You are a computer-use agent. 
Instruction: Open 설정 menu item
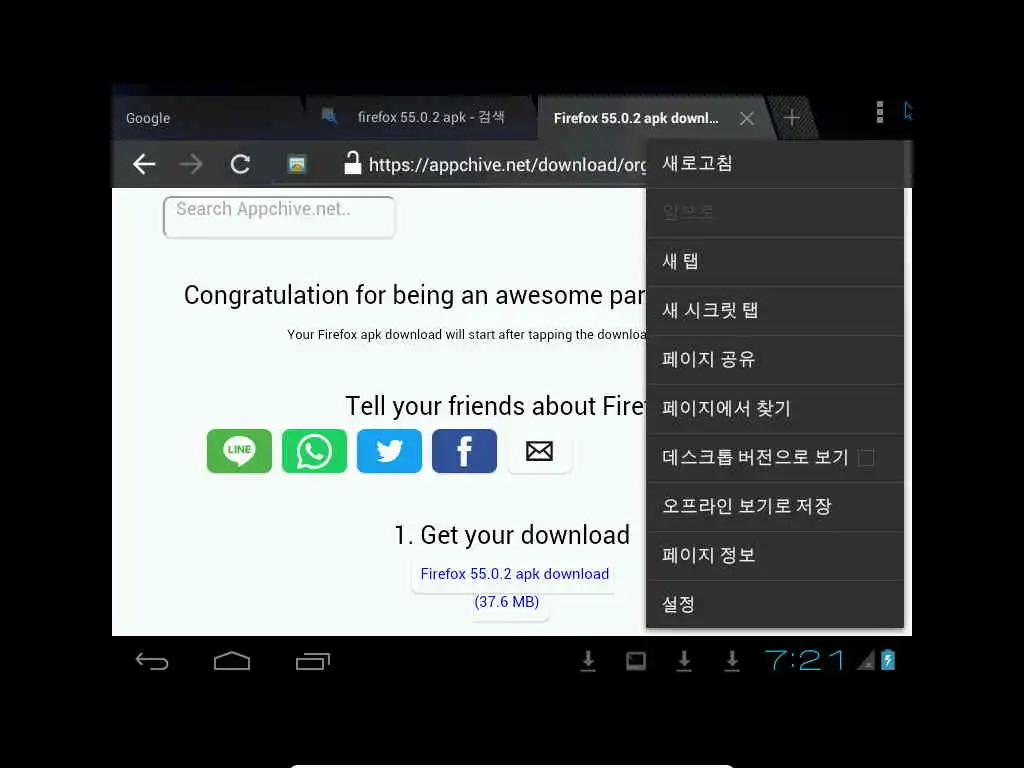775,604
